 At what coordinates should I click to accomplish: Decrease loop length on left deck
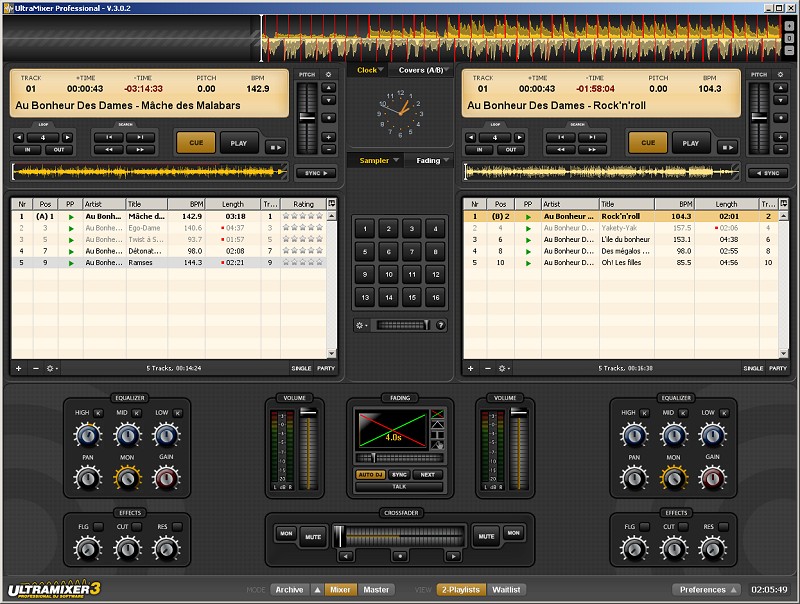pos(19,138)
